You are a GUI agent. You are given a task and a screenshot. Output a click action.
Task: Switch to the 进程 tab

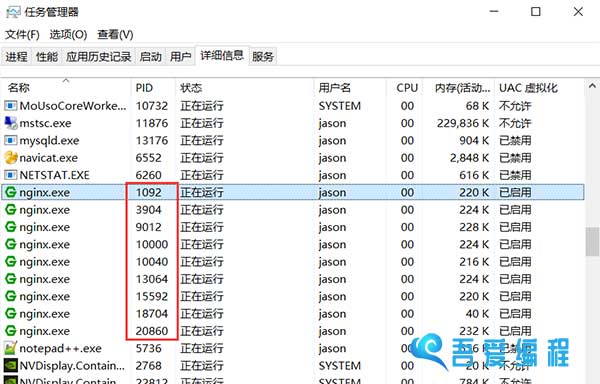(16, 57)
